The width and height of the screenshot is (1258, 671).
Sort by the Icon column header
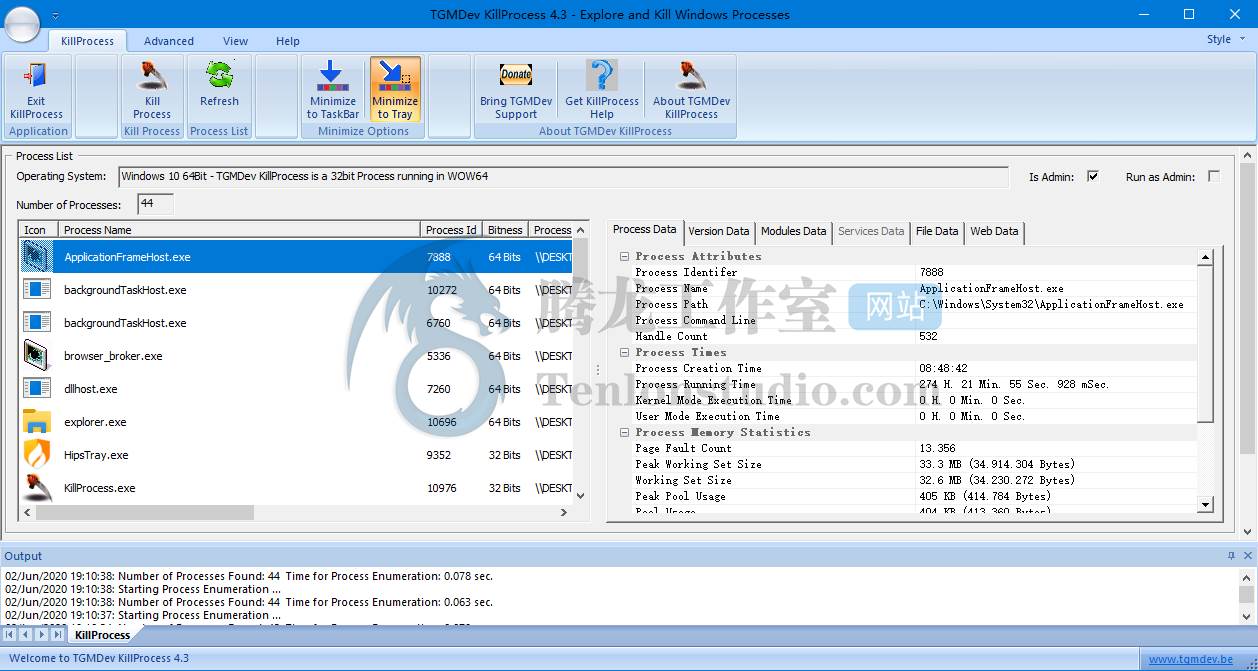point(39,230)
